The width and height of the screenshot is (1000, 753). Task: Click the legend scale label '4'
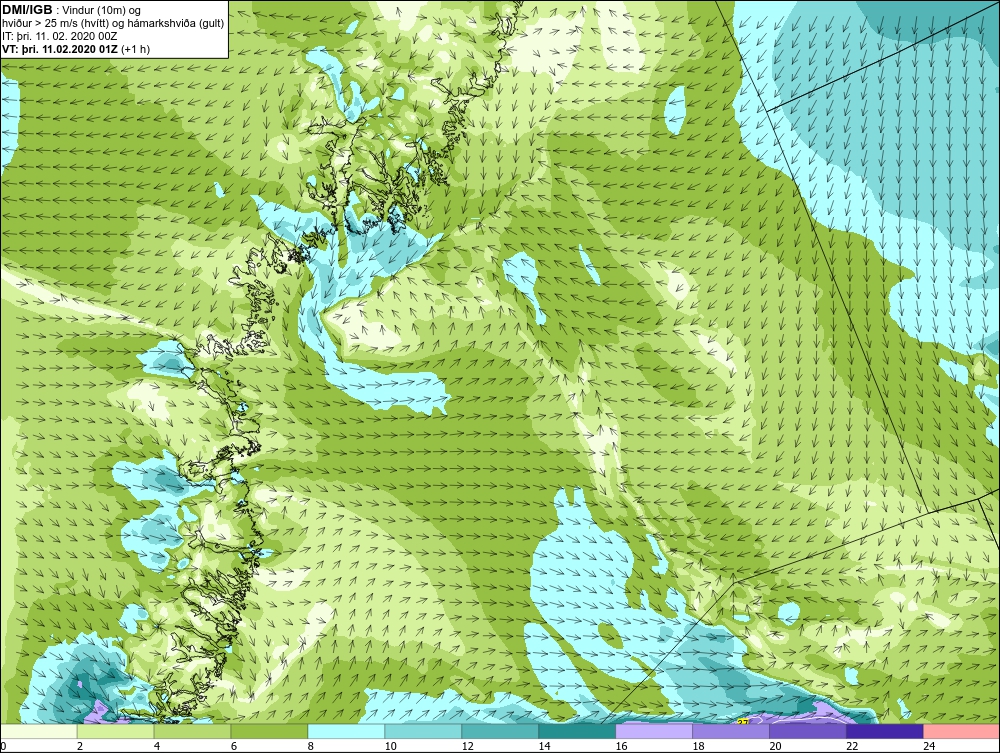157,746
